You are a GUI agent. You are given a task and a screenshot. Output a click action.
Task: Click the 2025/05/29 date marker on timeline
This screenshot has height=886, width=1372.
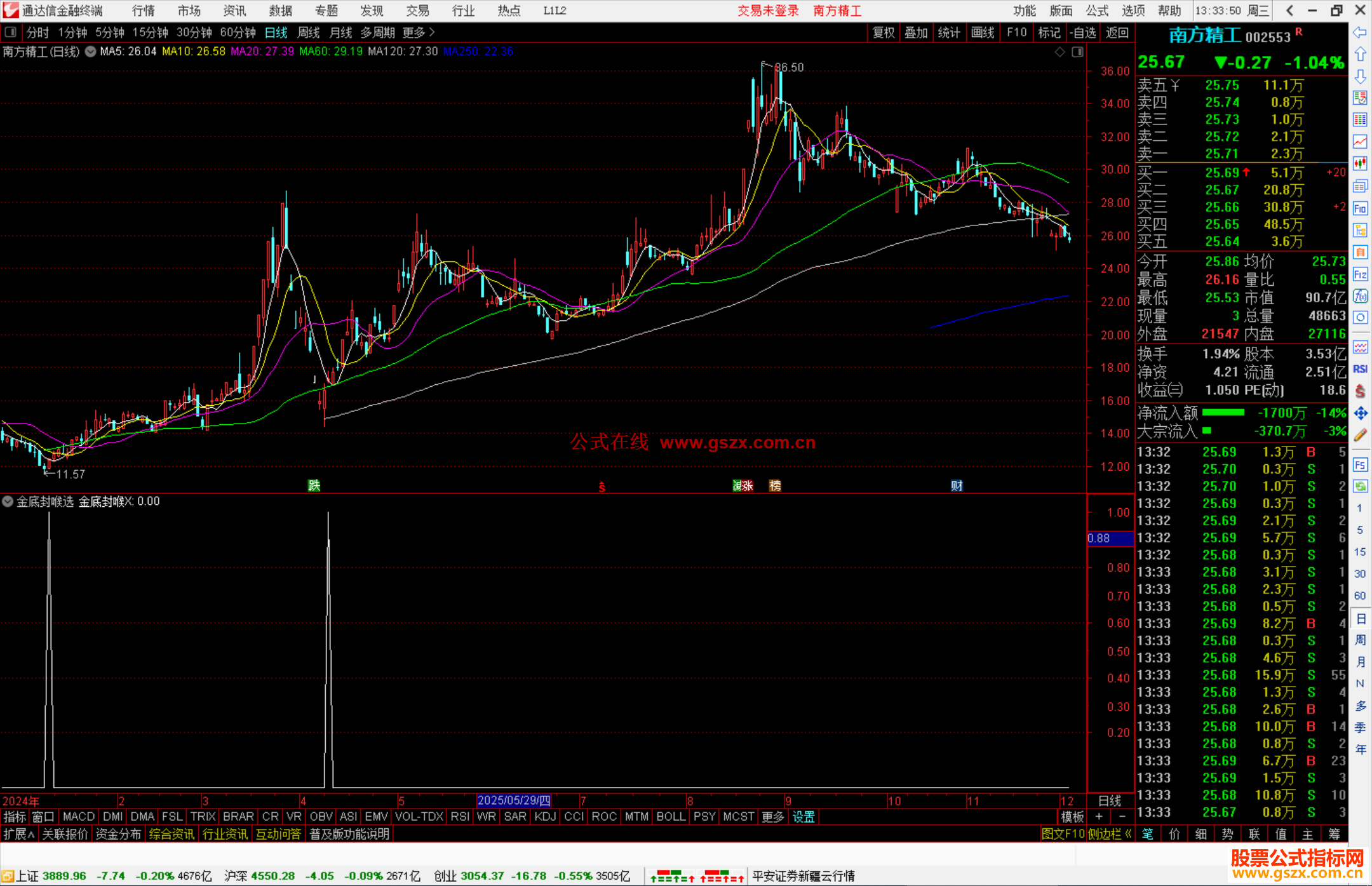pyautogui.click(x=513, y=801)
